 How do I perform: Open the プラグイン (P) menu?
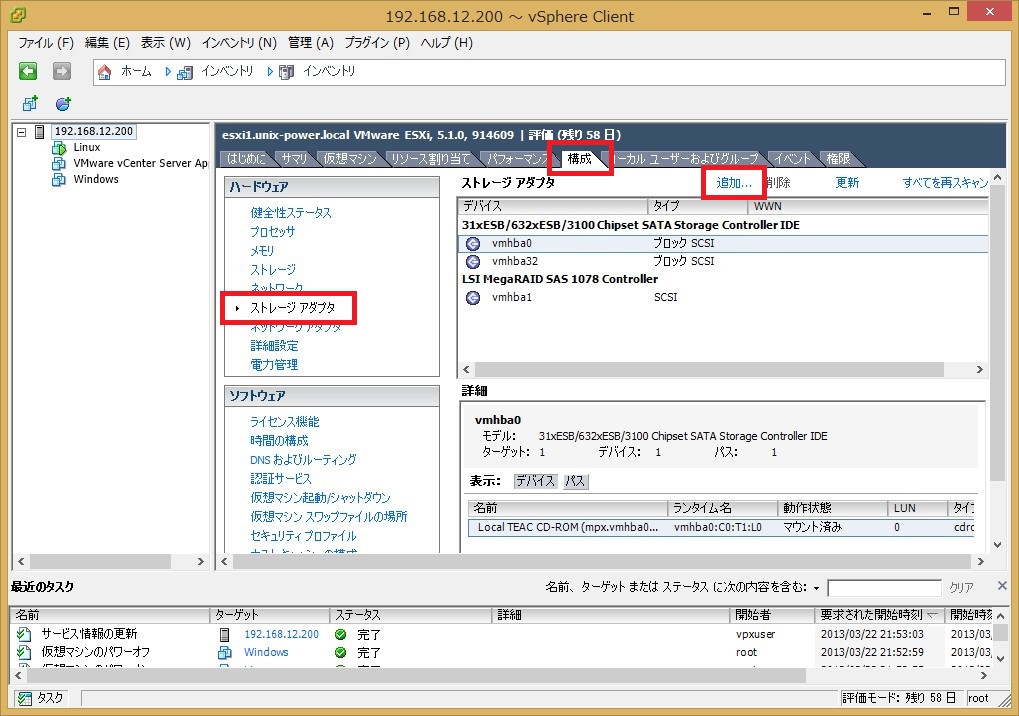click(x=377, y=43)
